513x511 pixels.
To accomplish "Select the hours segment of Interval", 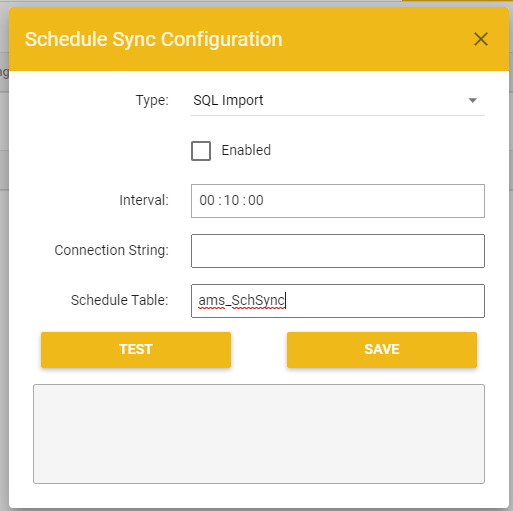I will tap(207, 200).
